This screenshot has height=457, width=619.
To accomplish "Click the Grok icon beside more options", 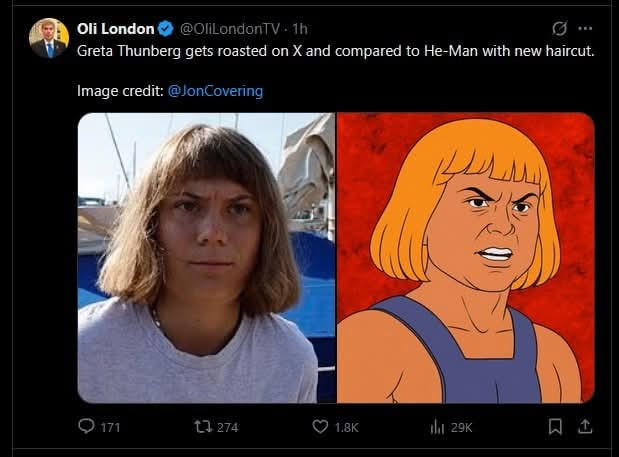I will coord(561,28).
